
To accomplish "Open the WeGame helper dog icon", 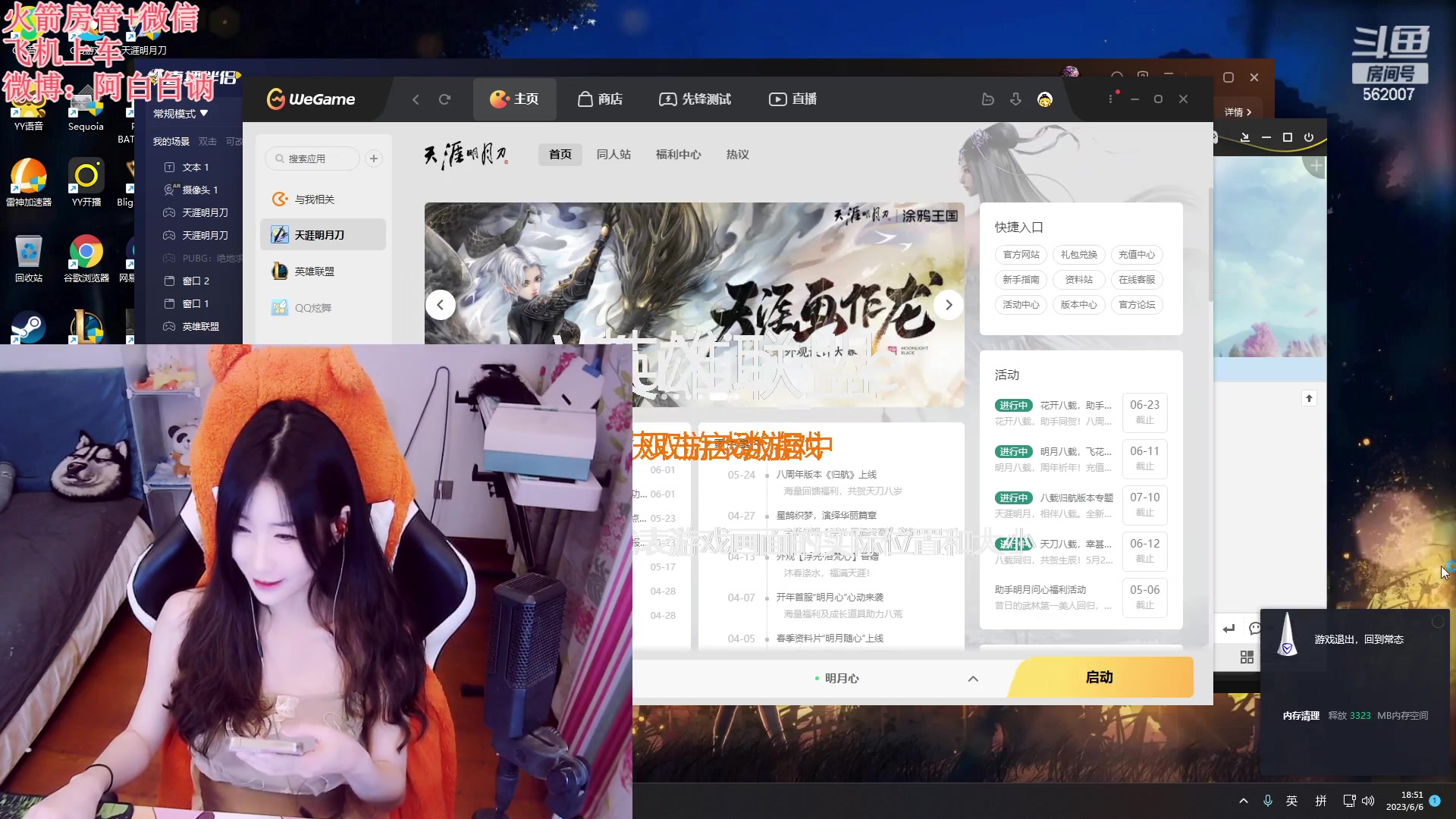I will (x=988, y=99).
